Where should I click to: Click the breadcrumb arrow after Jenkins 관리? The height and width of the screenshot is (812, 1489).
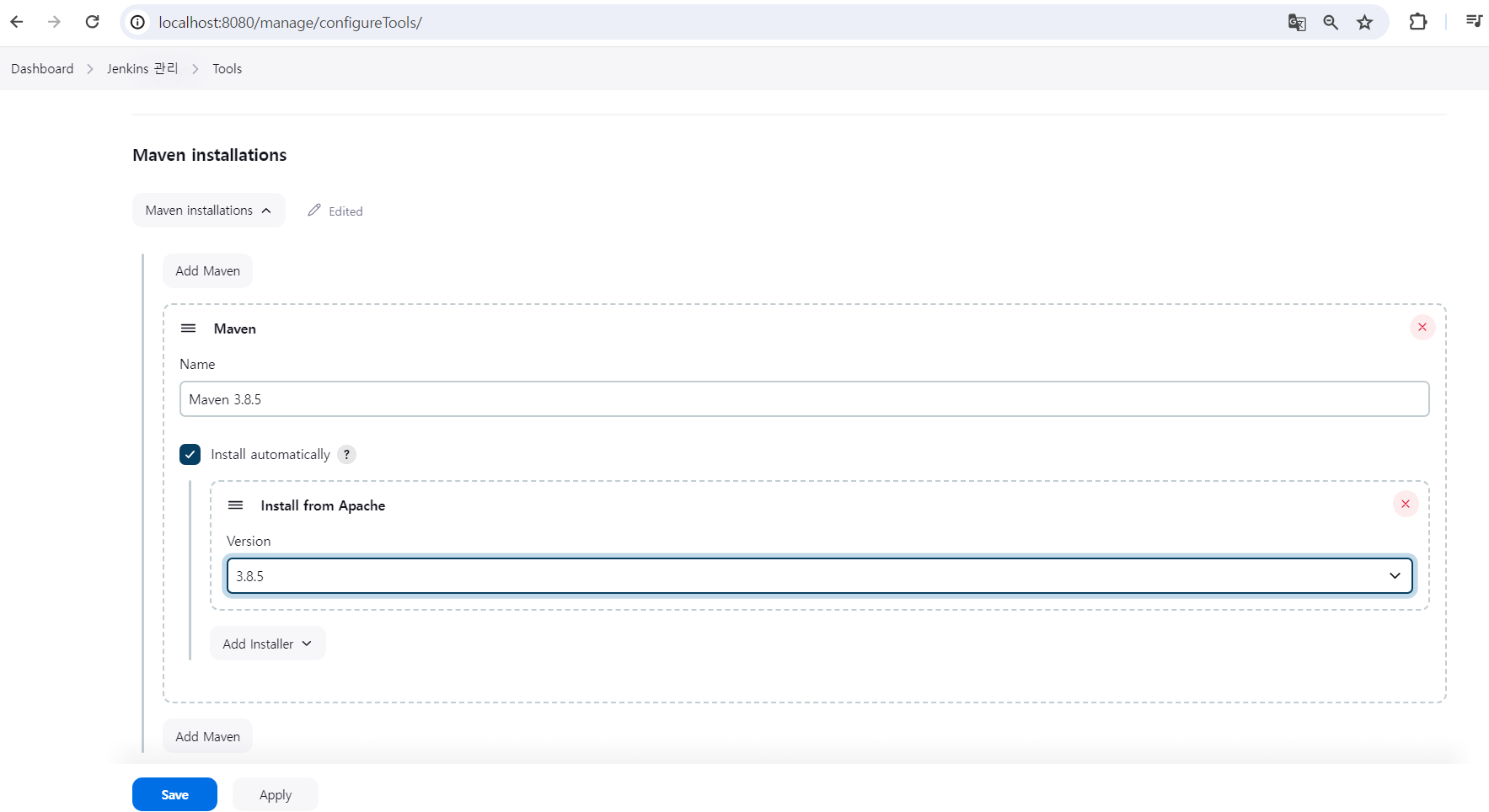tap(195, 69)
